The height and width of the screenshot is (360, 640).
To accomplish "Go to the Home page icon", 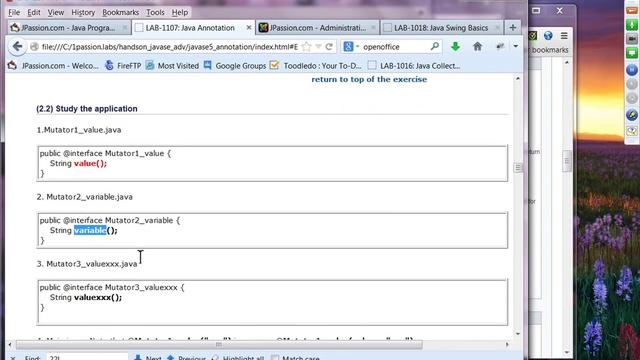I will click(x=477, y=47).
